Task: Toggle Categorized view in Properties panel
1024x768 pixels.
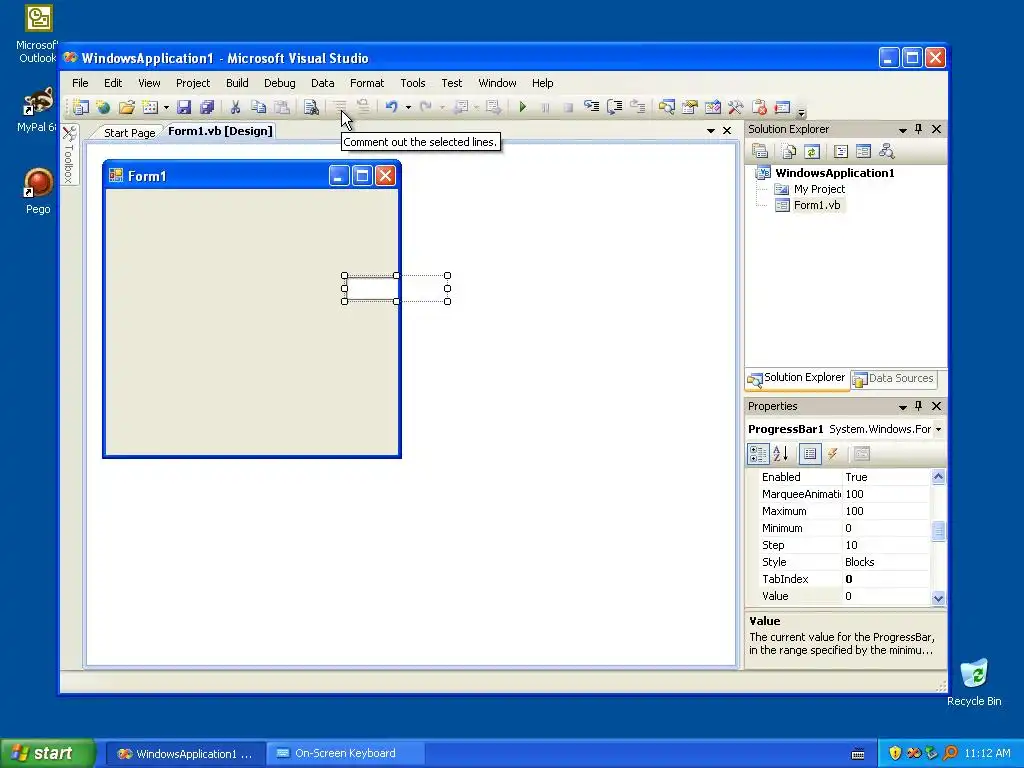Action: pos(758,454)
